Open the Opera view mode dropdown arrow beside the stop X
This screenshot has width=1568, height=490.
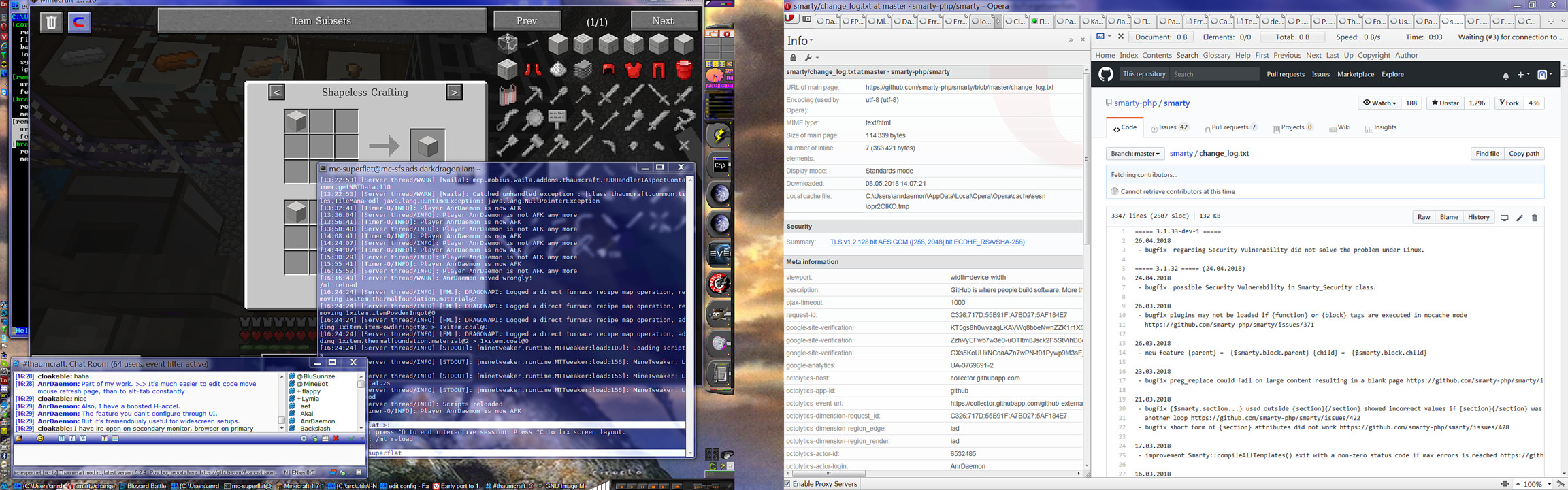(x=1109, y=37)
